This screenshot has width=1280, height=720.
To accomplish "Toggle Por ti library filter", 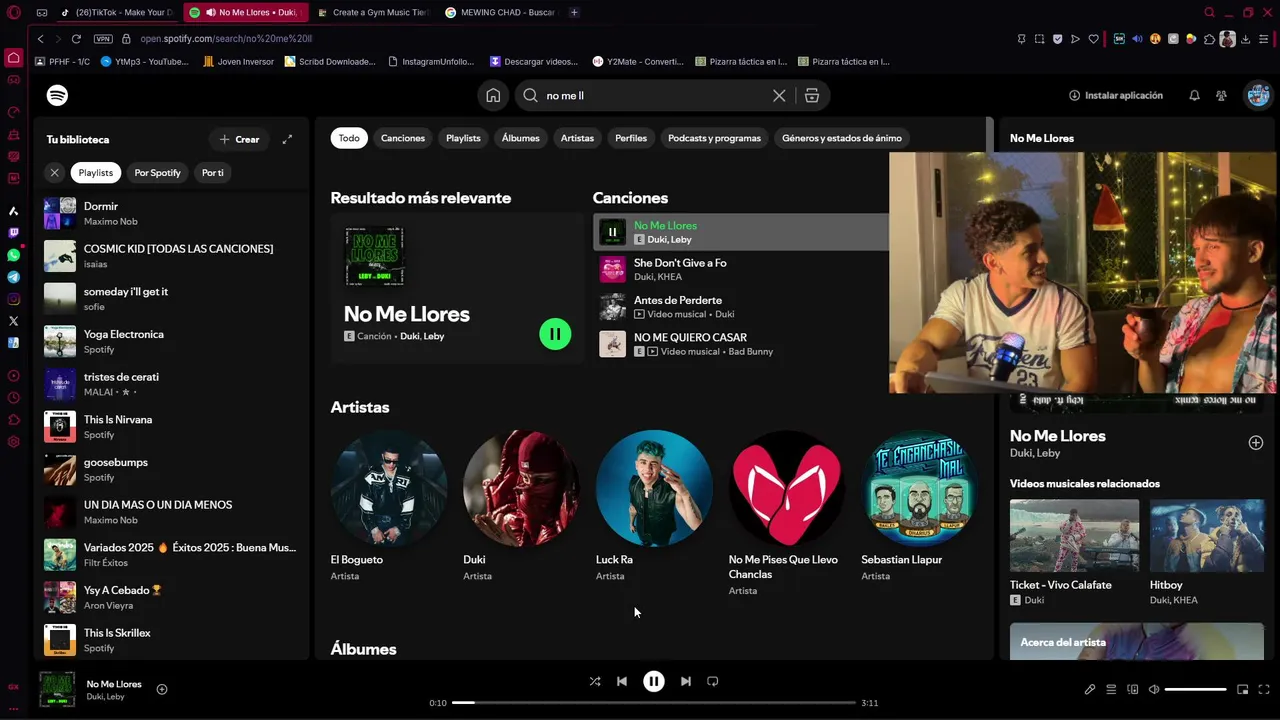I will [213, 173].
